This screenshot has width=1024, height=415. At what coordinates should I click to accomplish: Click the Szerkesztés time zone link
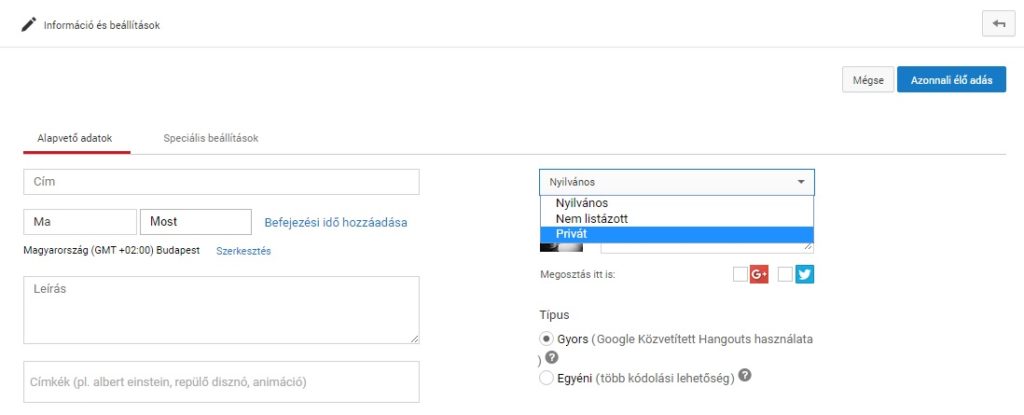pyautogui.click(x=243, y=250)
